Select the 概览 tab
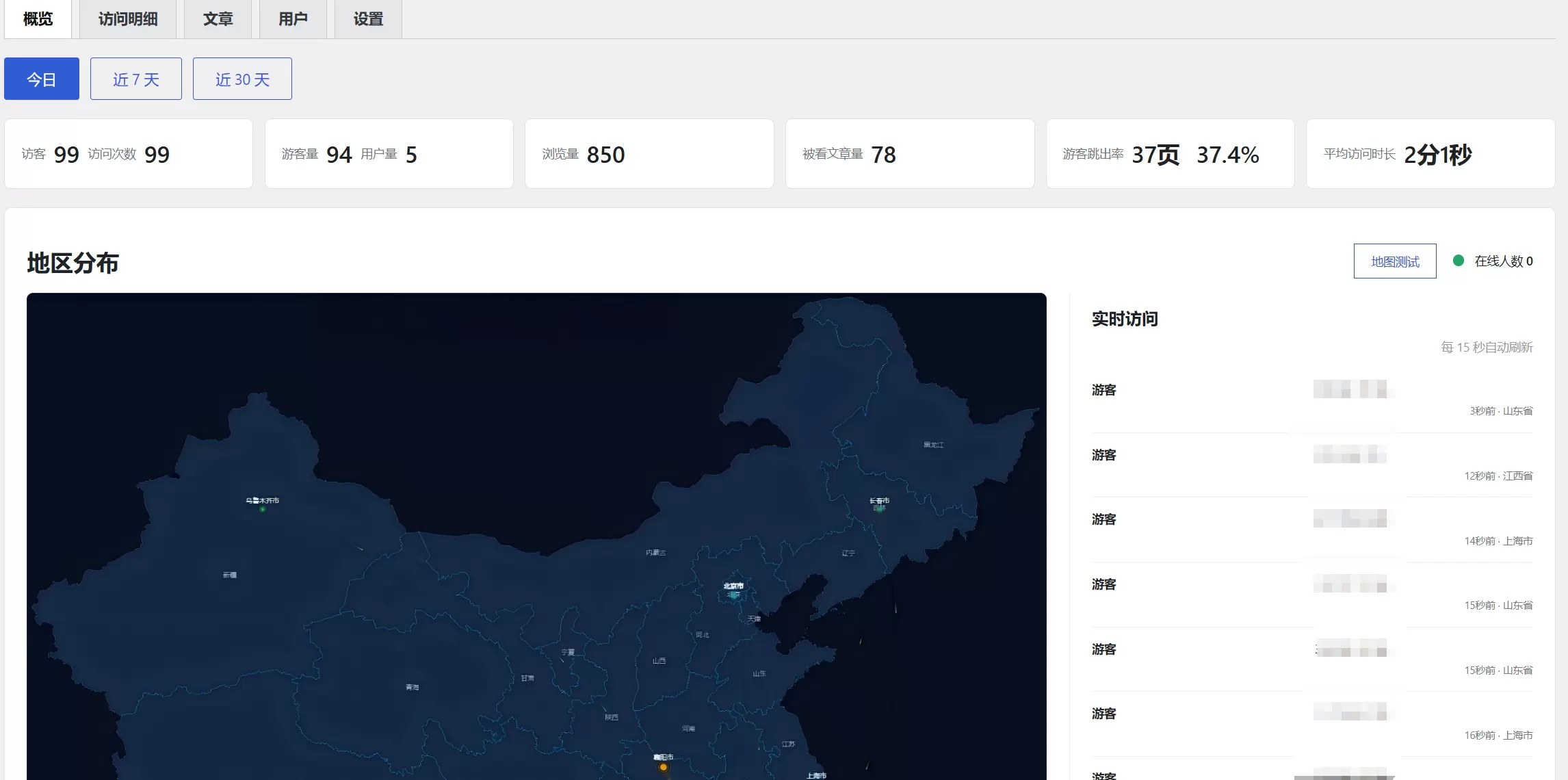 tap(38, 19)
